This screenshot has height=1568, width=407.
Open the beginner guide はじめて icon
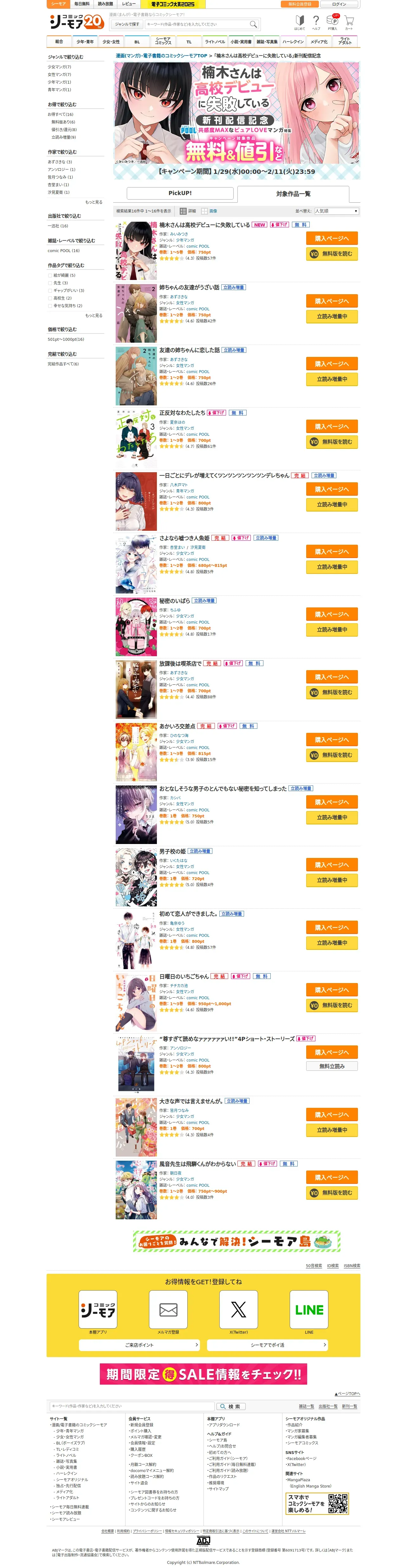299,21
